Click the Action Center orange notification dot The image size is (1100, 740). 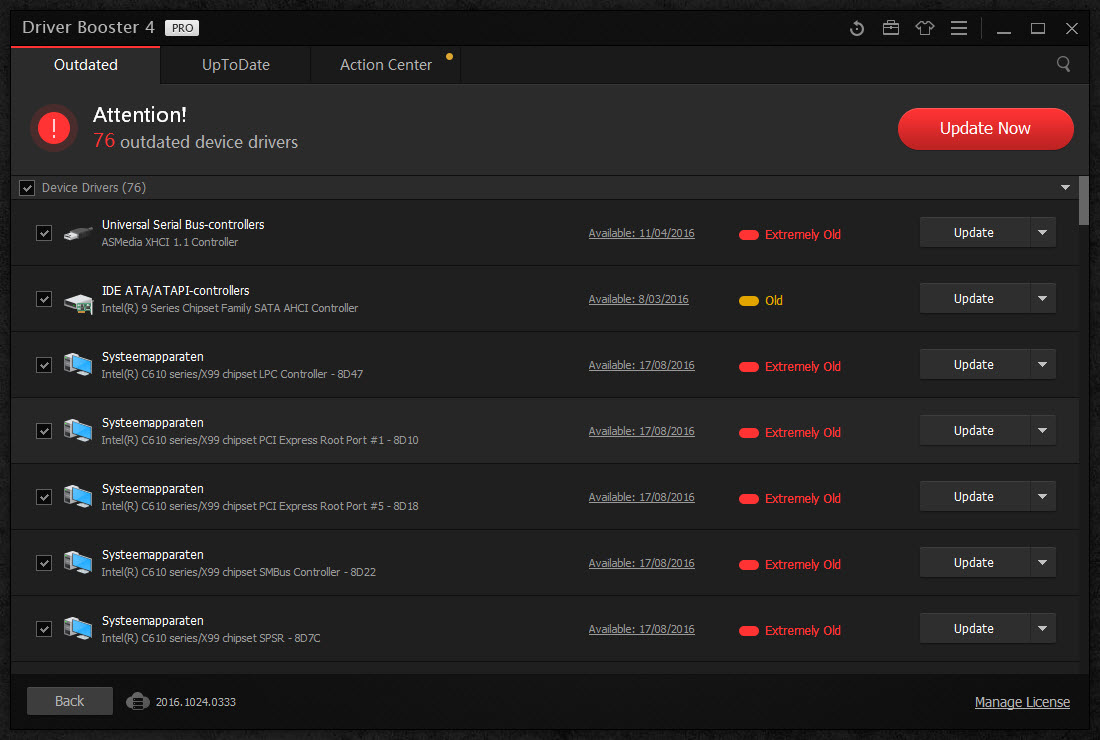coord(450,57)
